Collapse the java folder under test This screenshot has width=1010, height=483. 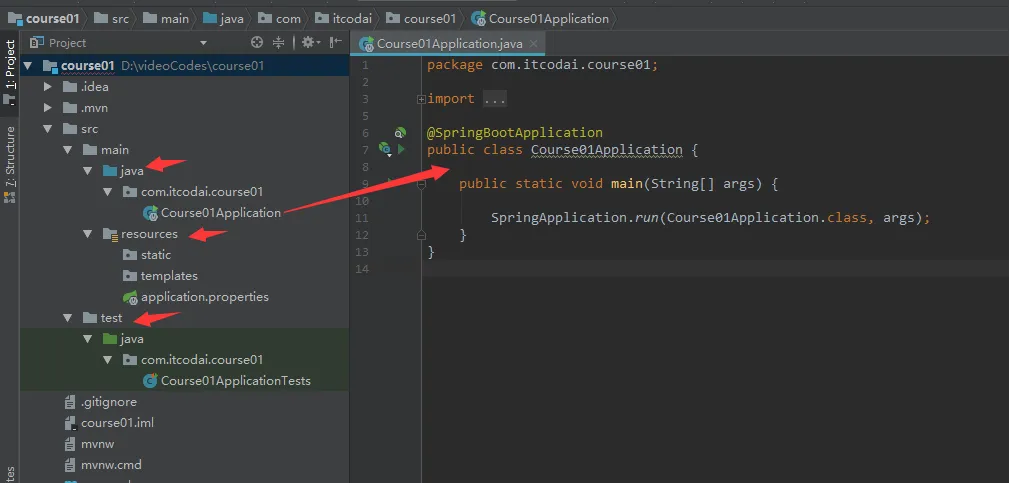[88, 339]
